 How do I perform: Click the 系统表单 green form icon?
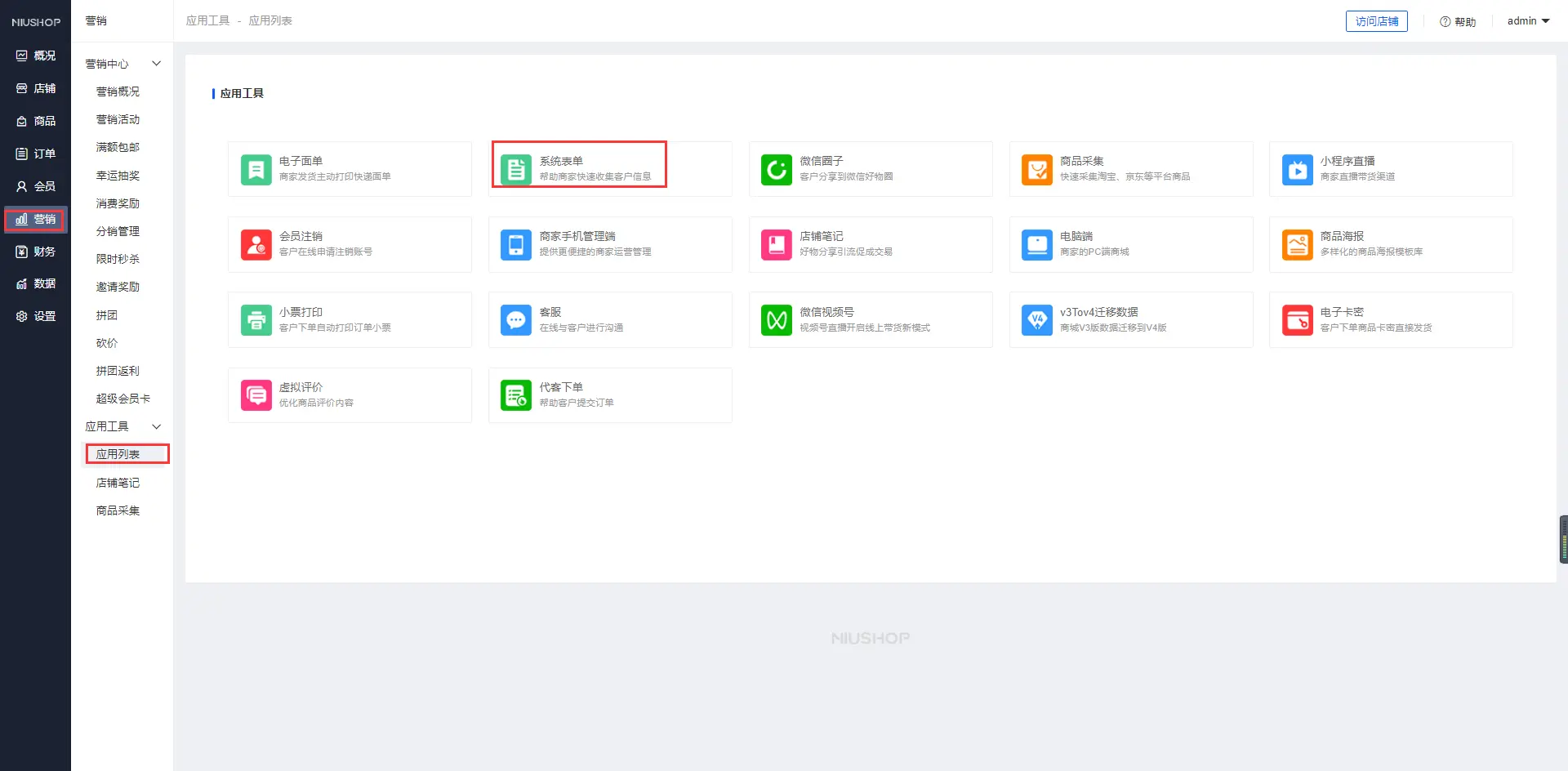(x=515, y=170)
